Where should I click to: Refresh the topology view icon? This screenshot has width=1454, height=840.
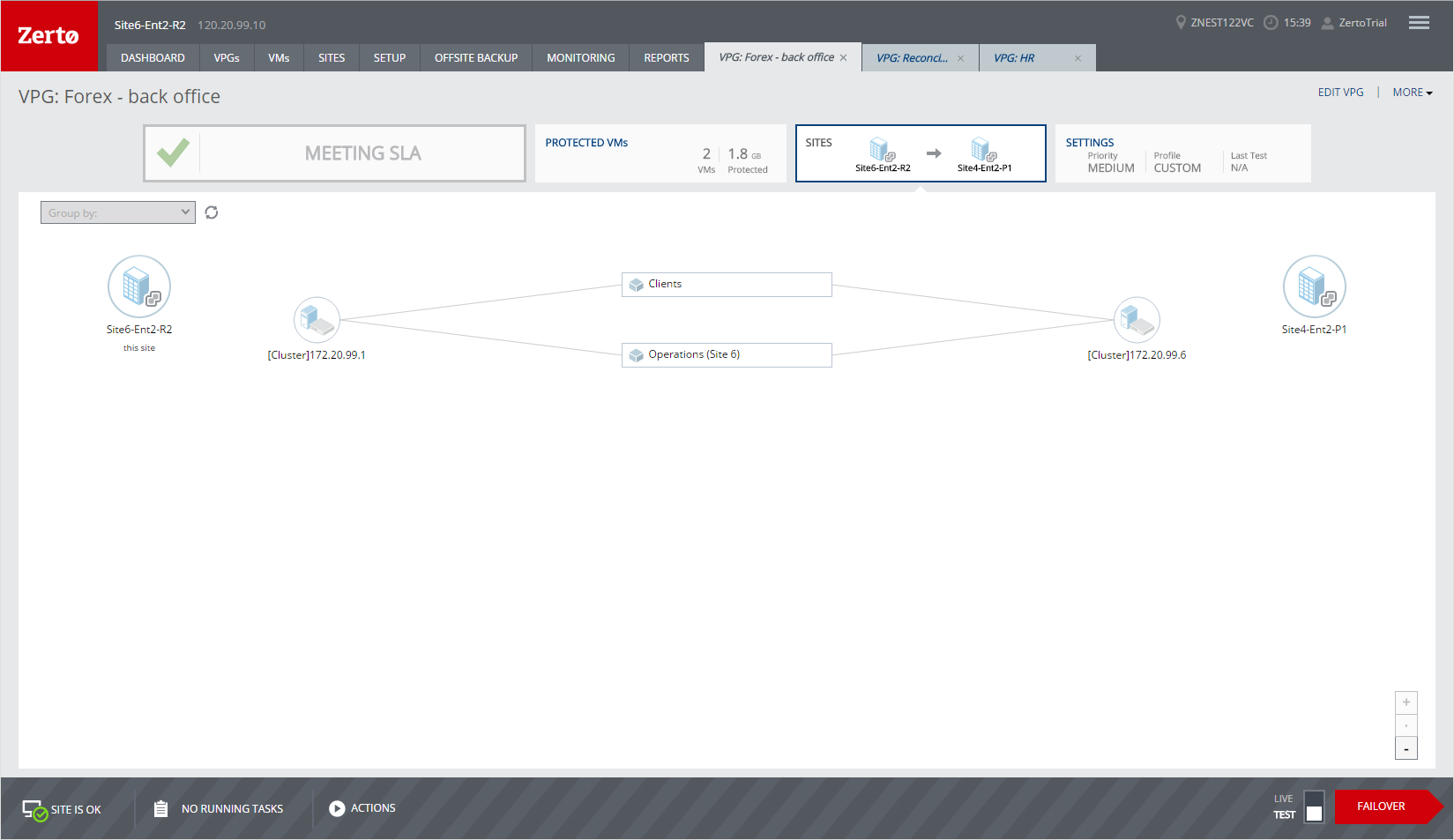(x=212, y=212)
